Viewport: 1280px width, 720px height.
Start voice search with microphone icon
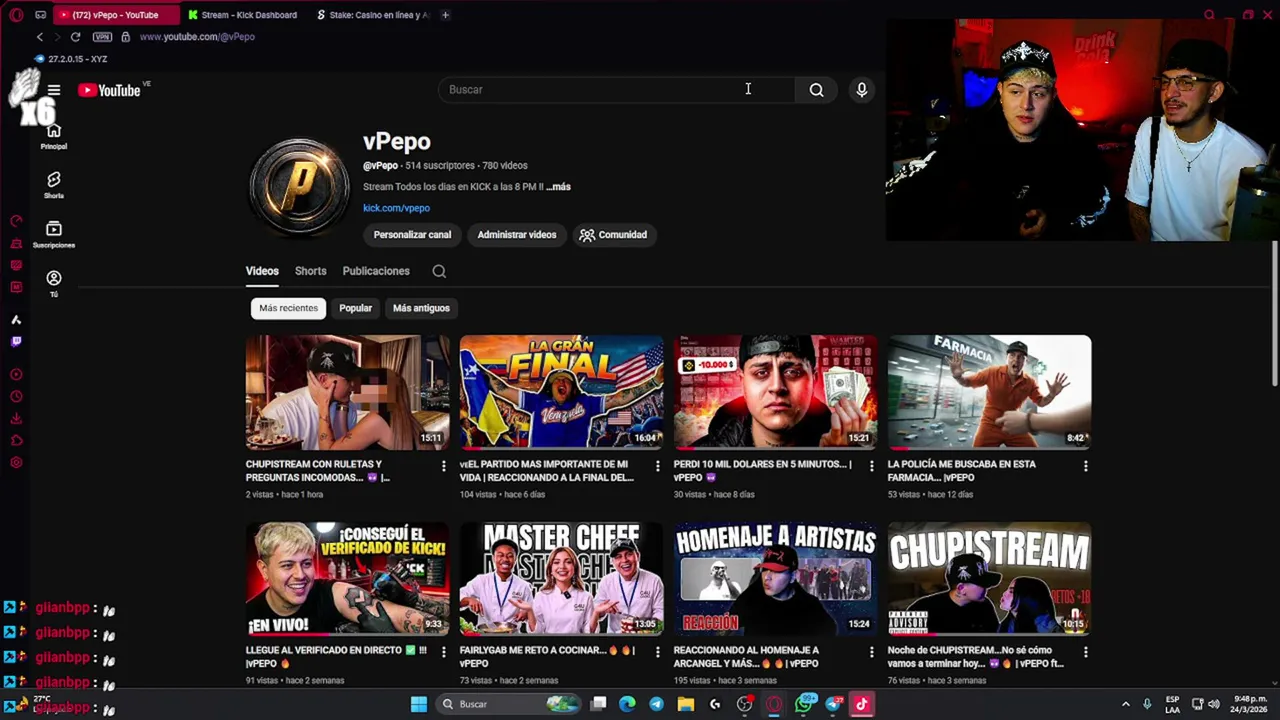(x=861, y=90)
